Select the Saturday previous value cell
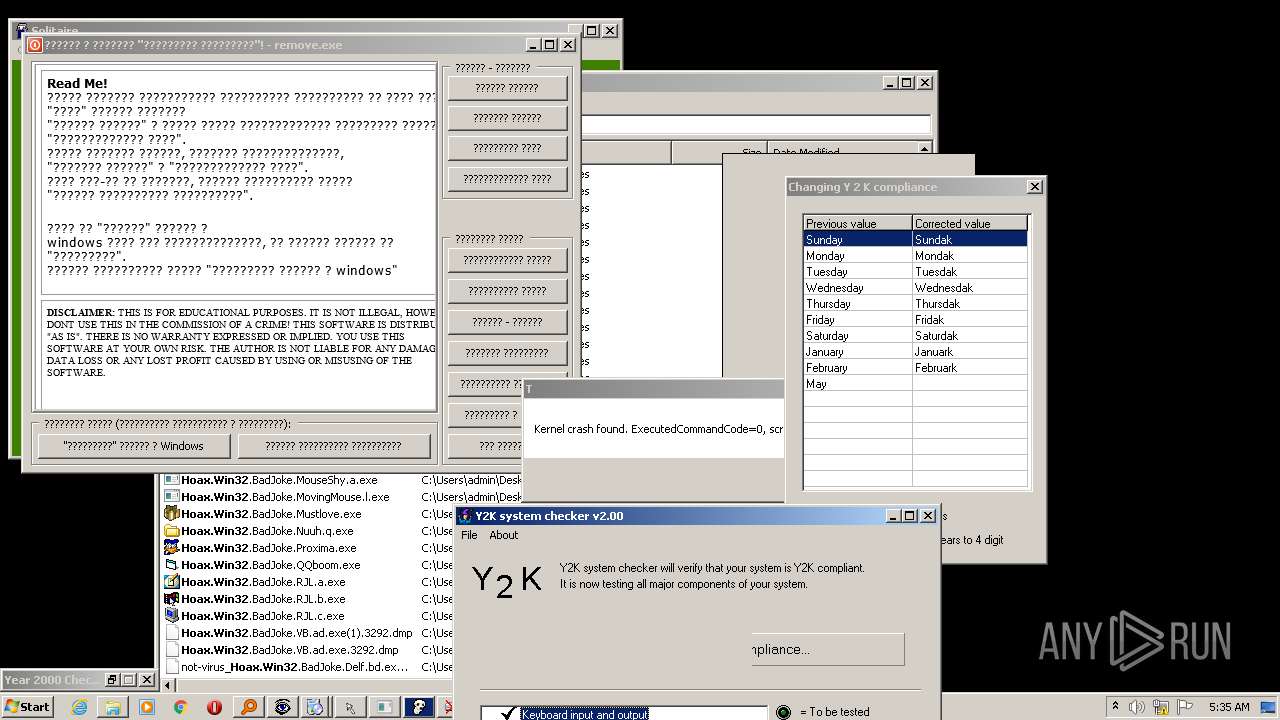Screen dimensions: 1280x720 [858, 335]
